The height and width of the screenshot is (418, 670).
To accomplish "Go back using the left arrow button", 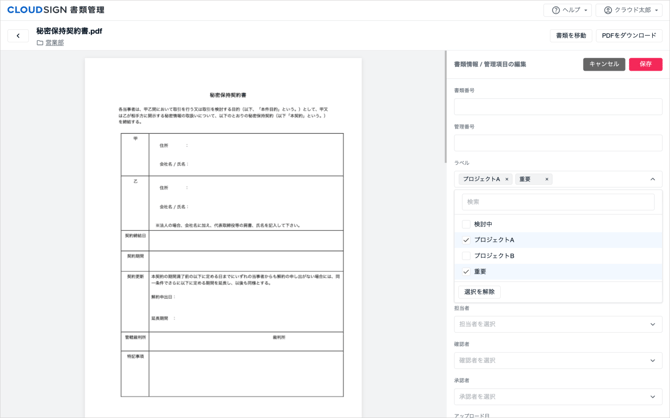I will pyautogui.click(x=18, y=36).
